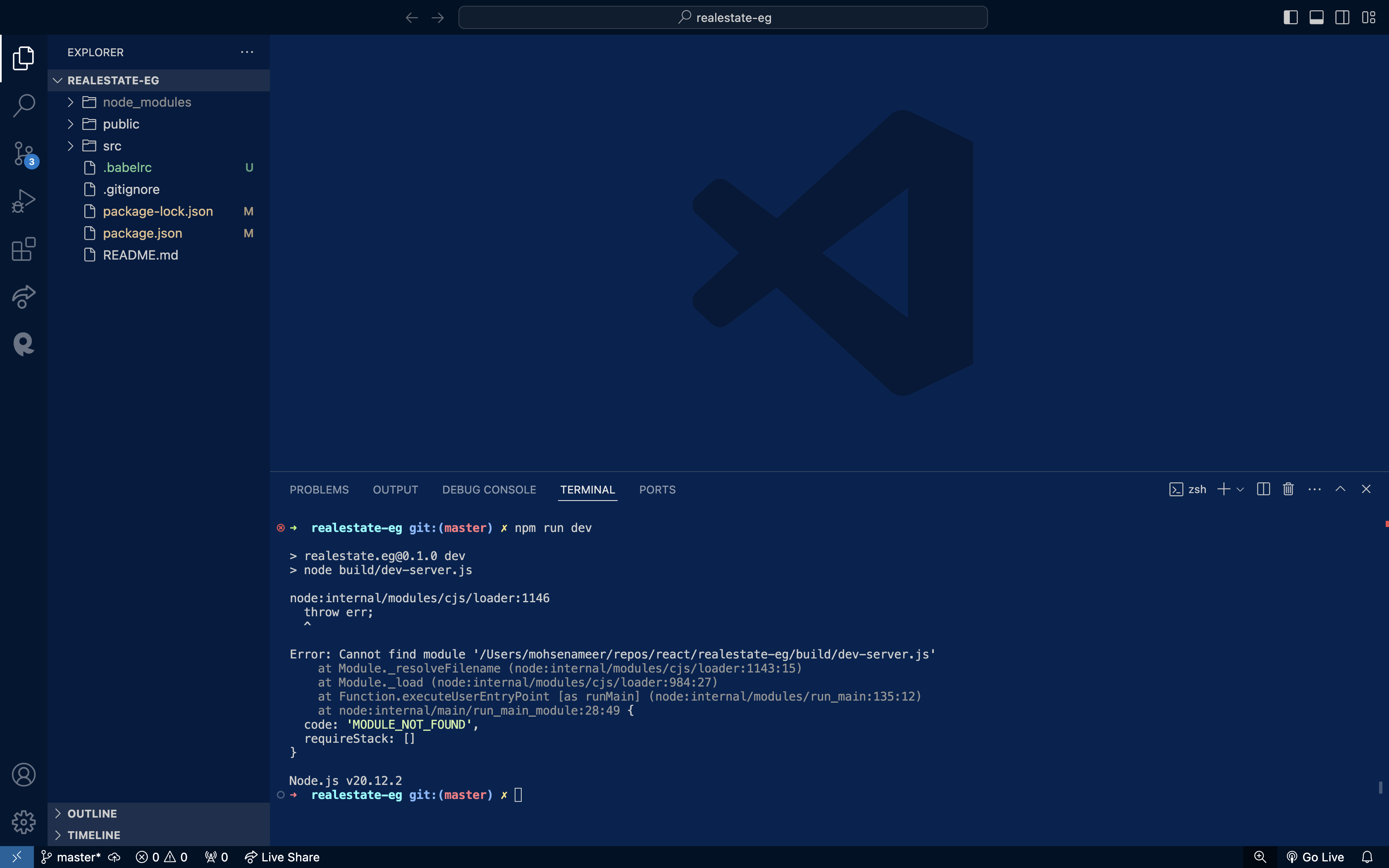Close the terminal panel with X

[x=1366, y=489]
